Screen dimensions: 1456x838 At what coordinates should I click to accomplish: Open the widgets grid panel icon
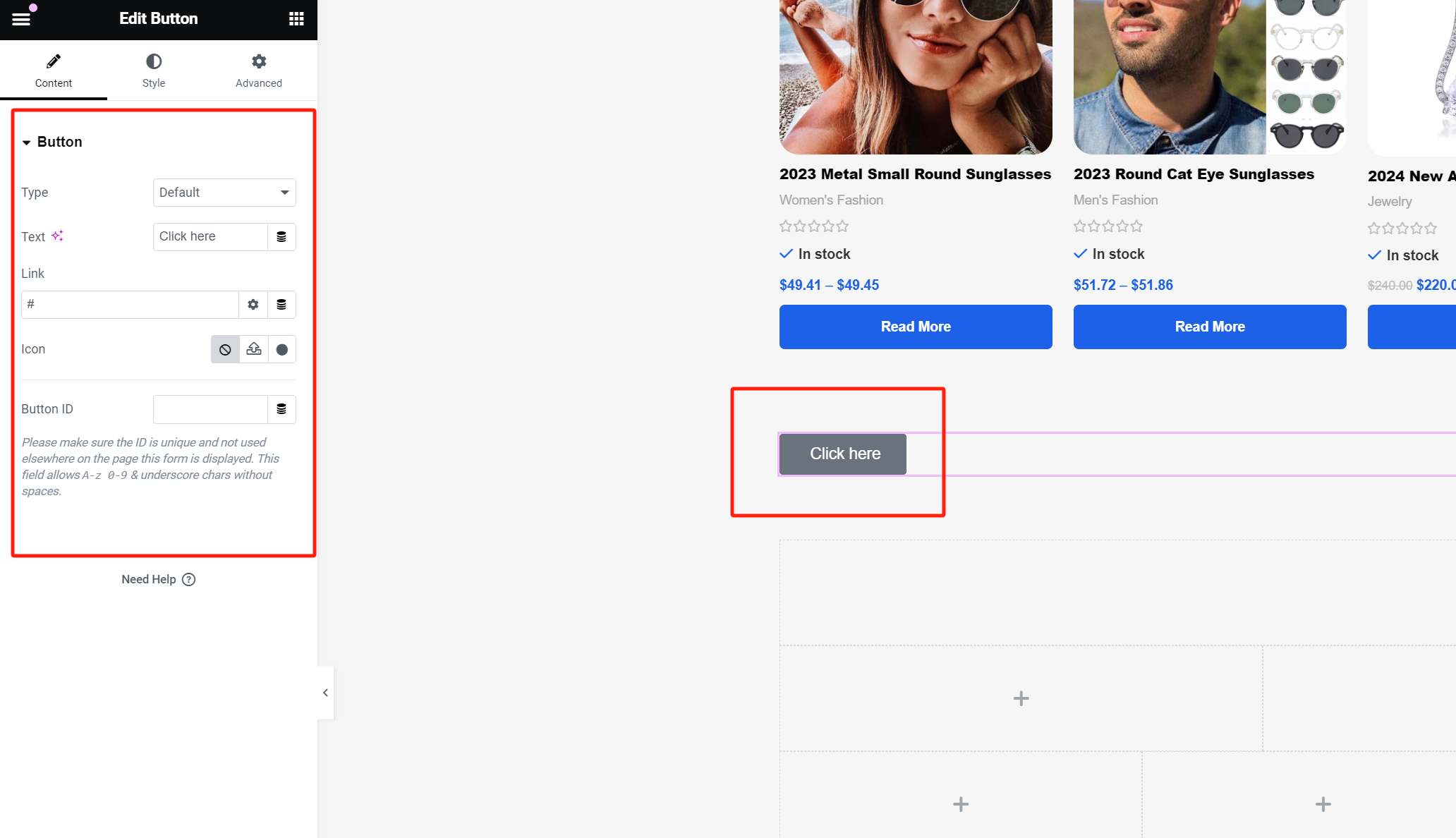pos(296,19)
